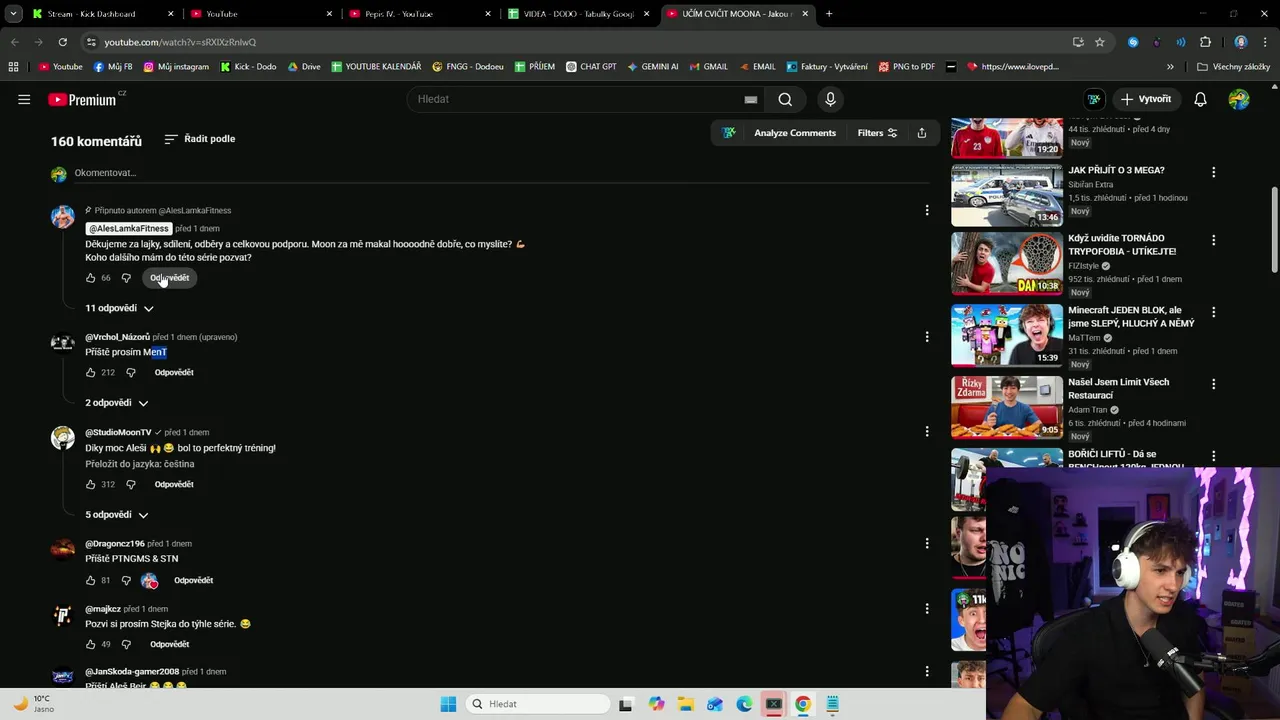Image resolution: width=1280 pixels, height=720 pixels.
Task: Click the Chrome address bar URL
Action: (180, 42)
